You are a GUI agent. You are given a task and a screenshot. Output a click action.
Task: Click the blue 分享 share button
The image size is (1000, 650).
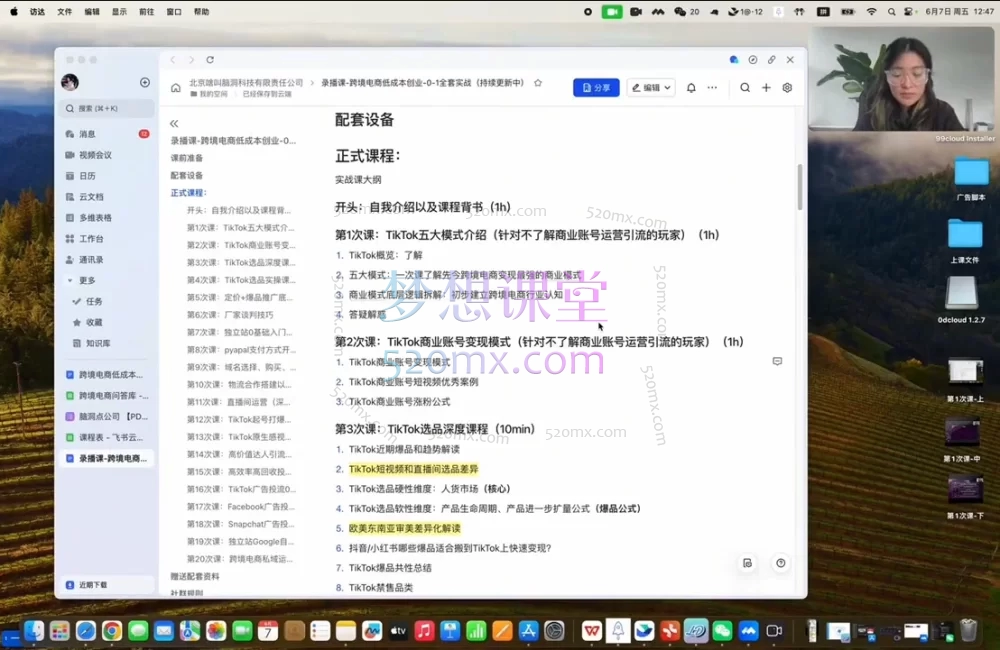(597, 87)
